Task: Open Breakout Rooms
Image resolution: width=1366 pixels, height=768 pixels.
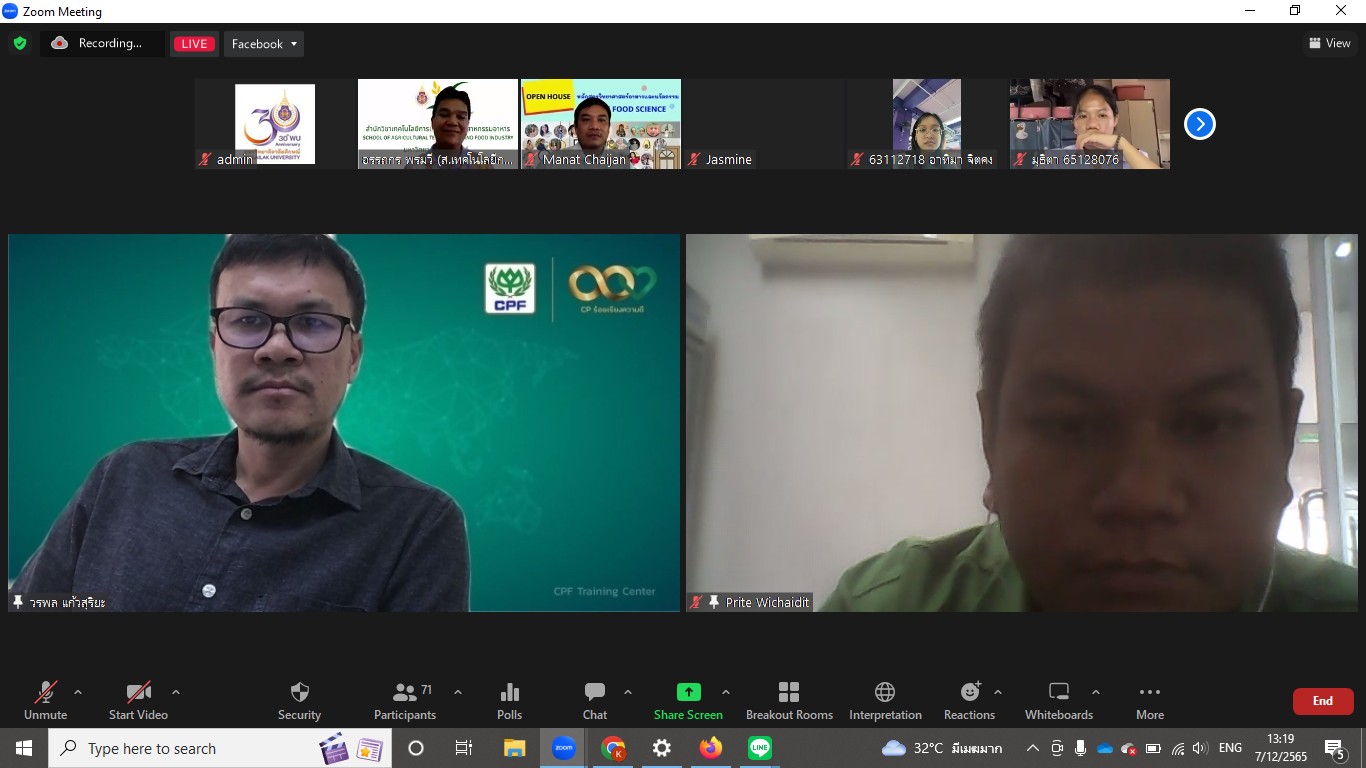Action: (x=789, y=700)
